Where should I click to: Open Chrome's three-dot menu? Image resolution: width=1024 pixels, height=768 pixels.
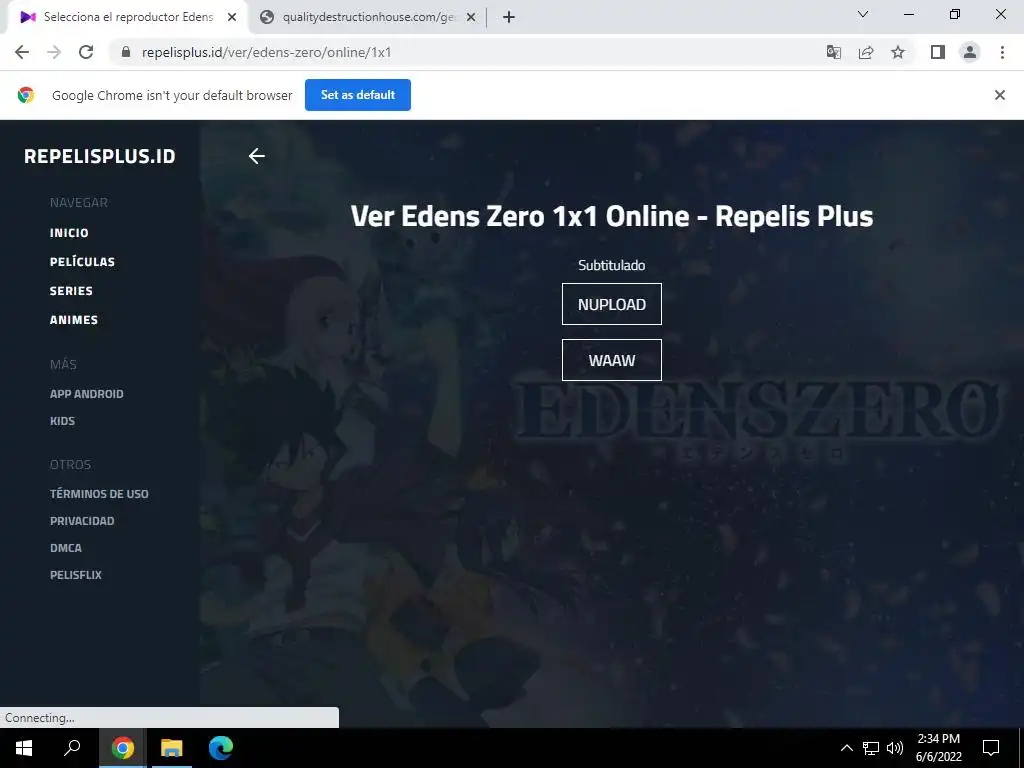[x=1002, y=52]
